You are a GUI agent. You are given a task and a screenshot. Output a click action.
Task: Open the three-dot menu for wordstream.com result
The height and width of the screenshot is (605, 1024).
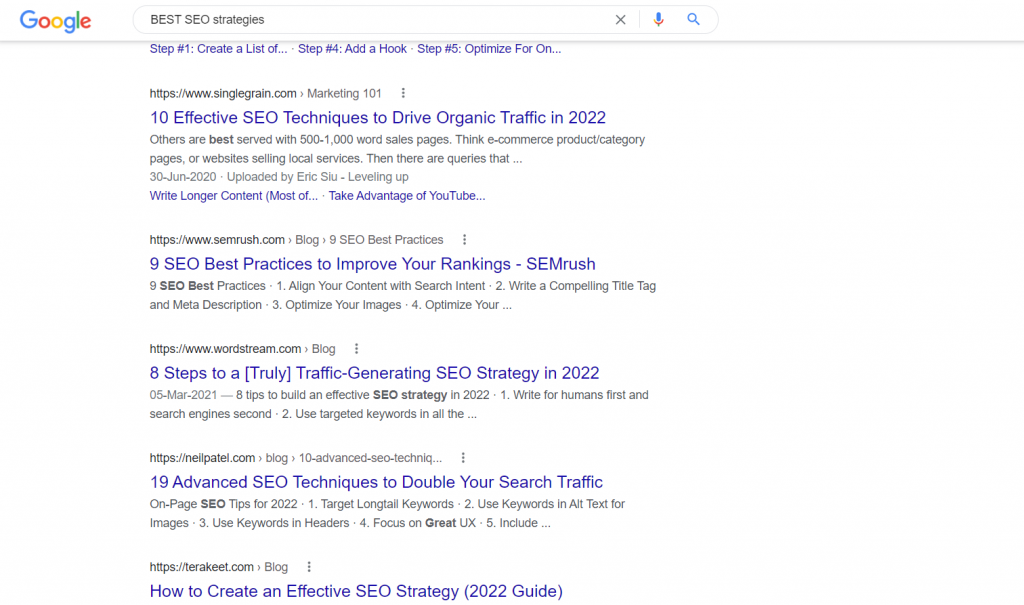point(357,349)
